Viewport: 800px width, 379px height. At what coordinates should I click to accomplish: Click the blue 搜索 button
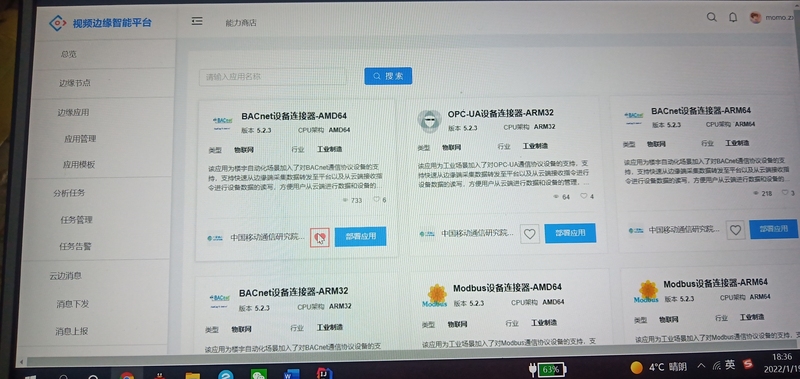pyautogui.click(x=388, y=76)
